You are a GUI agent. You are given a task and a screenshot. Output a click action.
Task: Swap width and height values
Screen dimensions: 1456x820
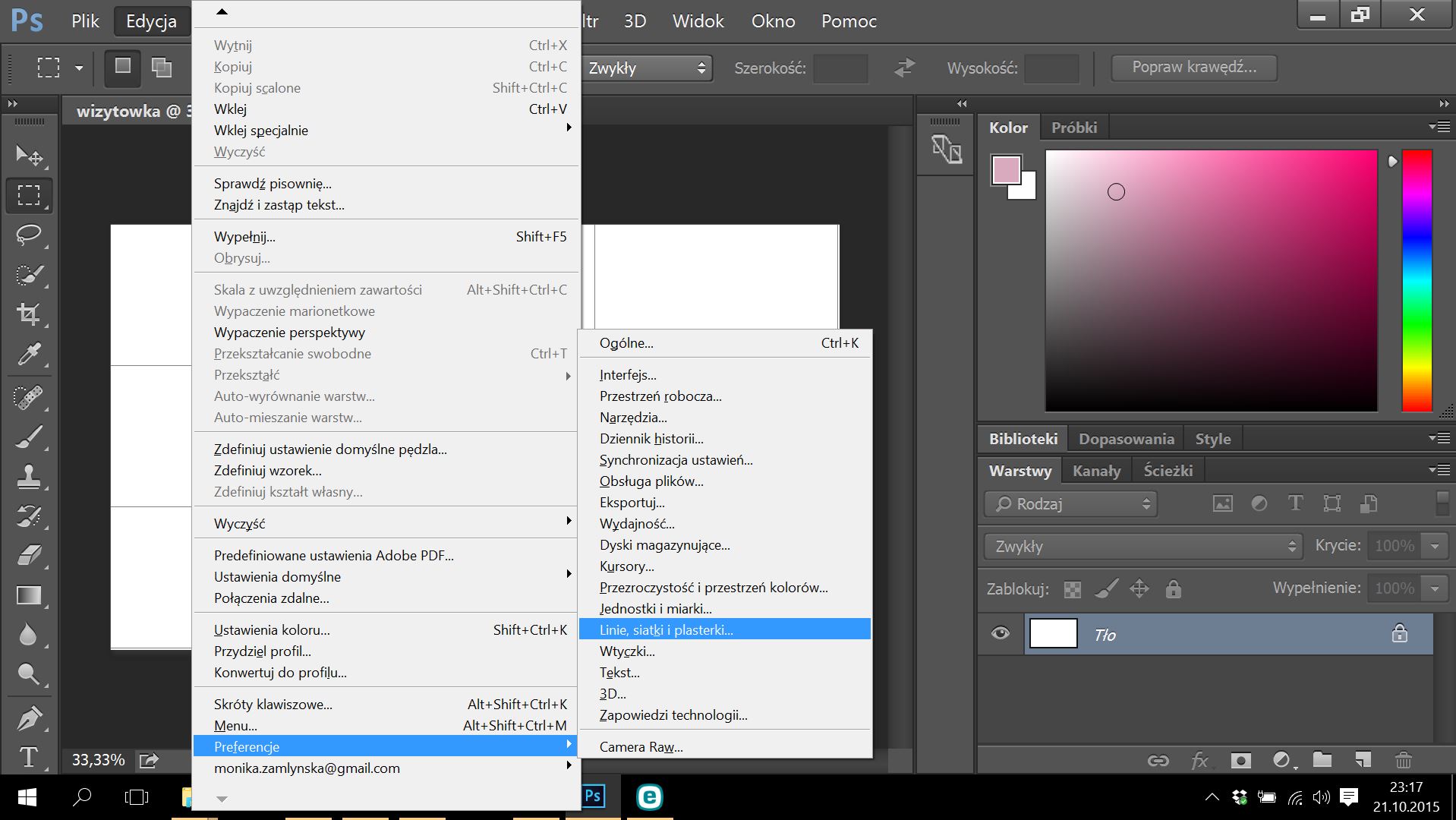pyautogui.click(x=904, y=68)
